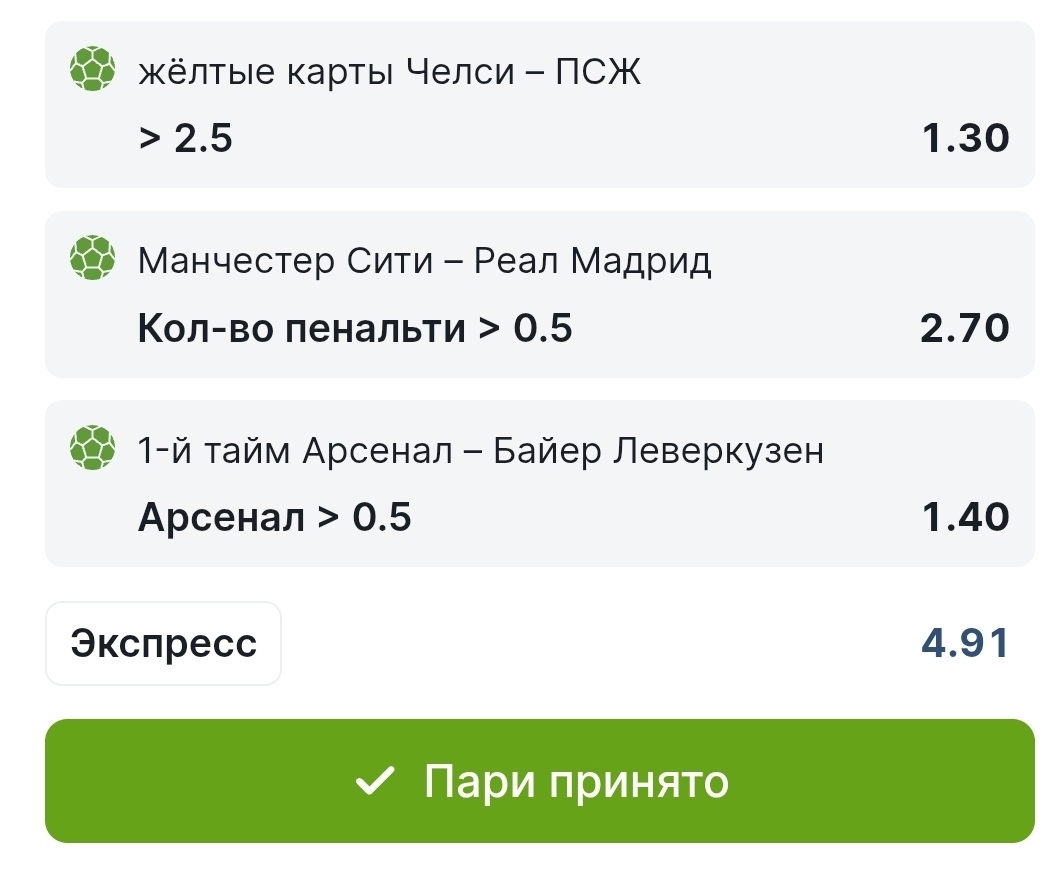Click football icon beside Манчестер Сити – Реал Мадрид
The height and width of the screenshot is (880, 1060).
click(x=92, y=260)
